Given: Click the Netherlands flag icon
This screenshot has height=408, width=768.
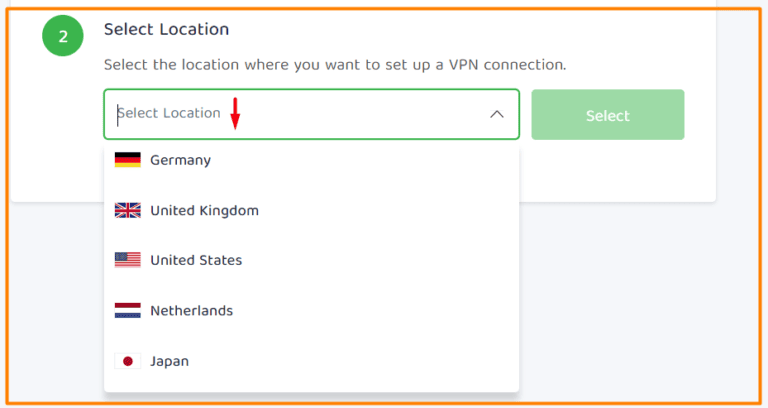Looking at the screenshot, I should click(127, 311).
